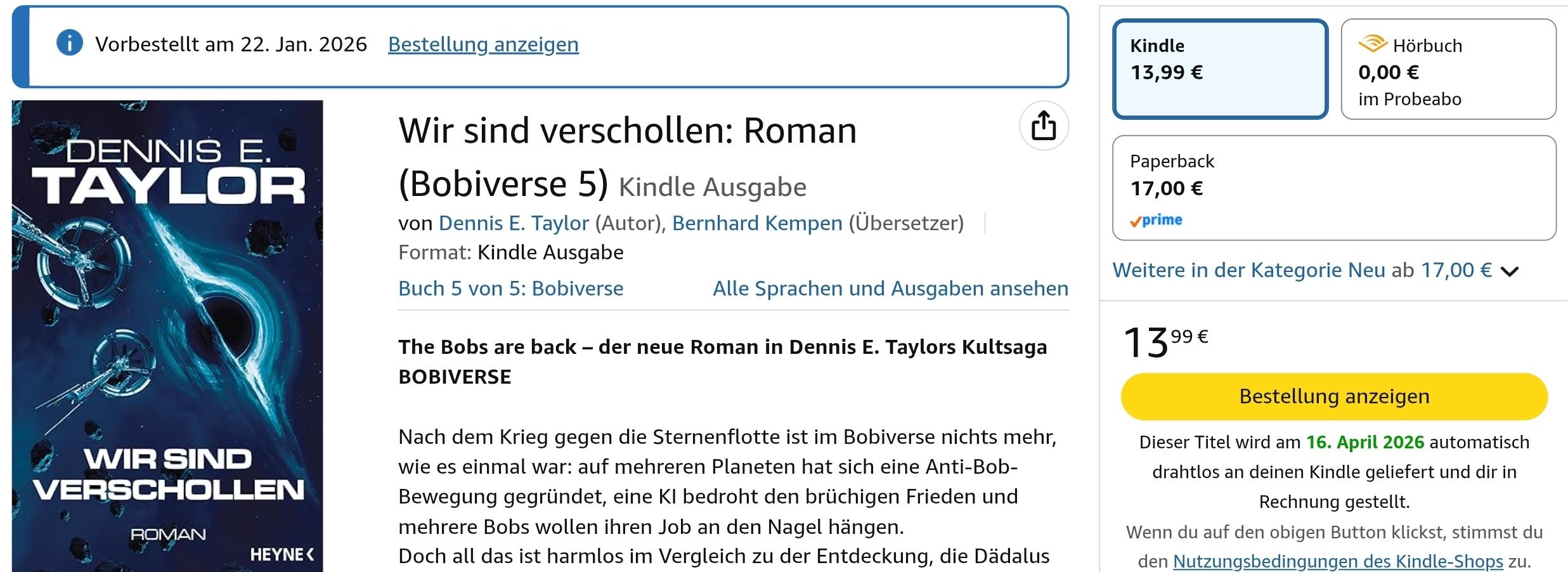Open translator link Bernhard Kempen
The height and width of the screenshot is (572, 1568).
coord(757,223)
